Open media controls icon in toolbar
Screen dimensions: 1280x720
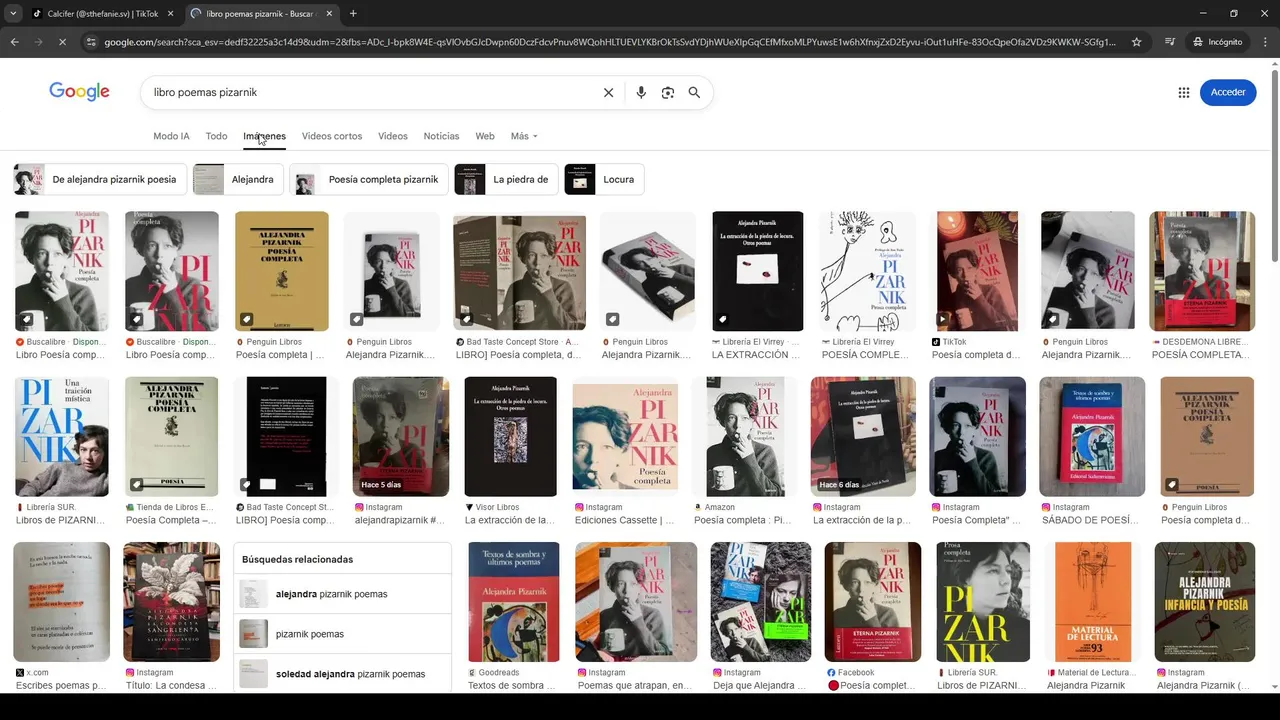[x=1170, y=42]
